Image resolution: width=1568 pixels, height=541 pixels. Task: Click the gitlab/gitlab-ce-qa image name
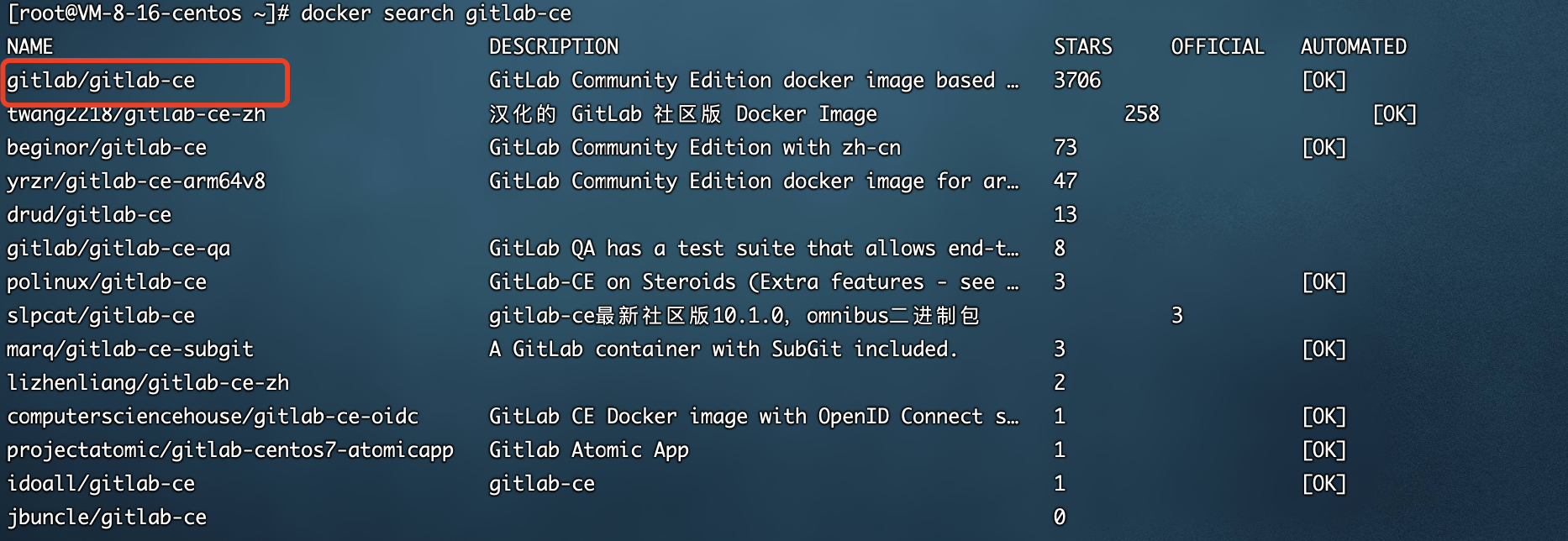click(x=118, y=249)
